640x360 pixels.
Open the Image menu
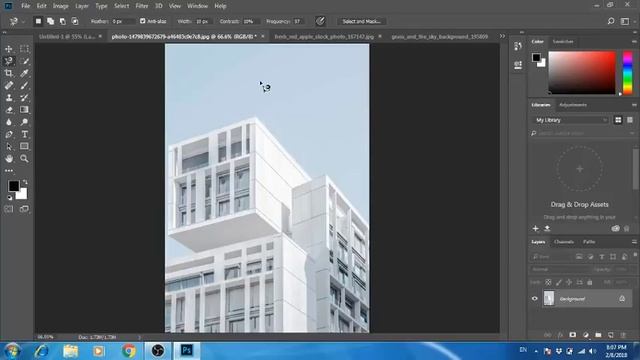[60, 6]
